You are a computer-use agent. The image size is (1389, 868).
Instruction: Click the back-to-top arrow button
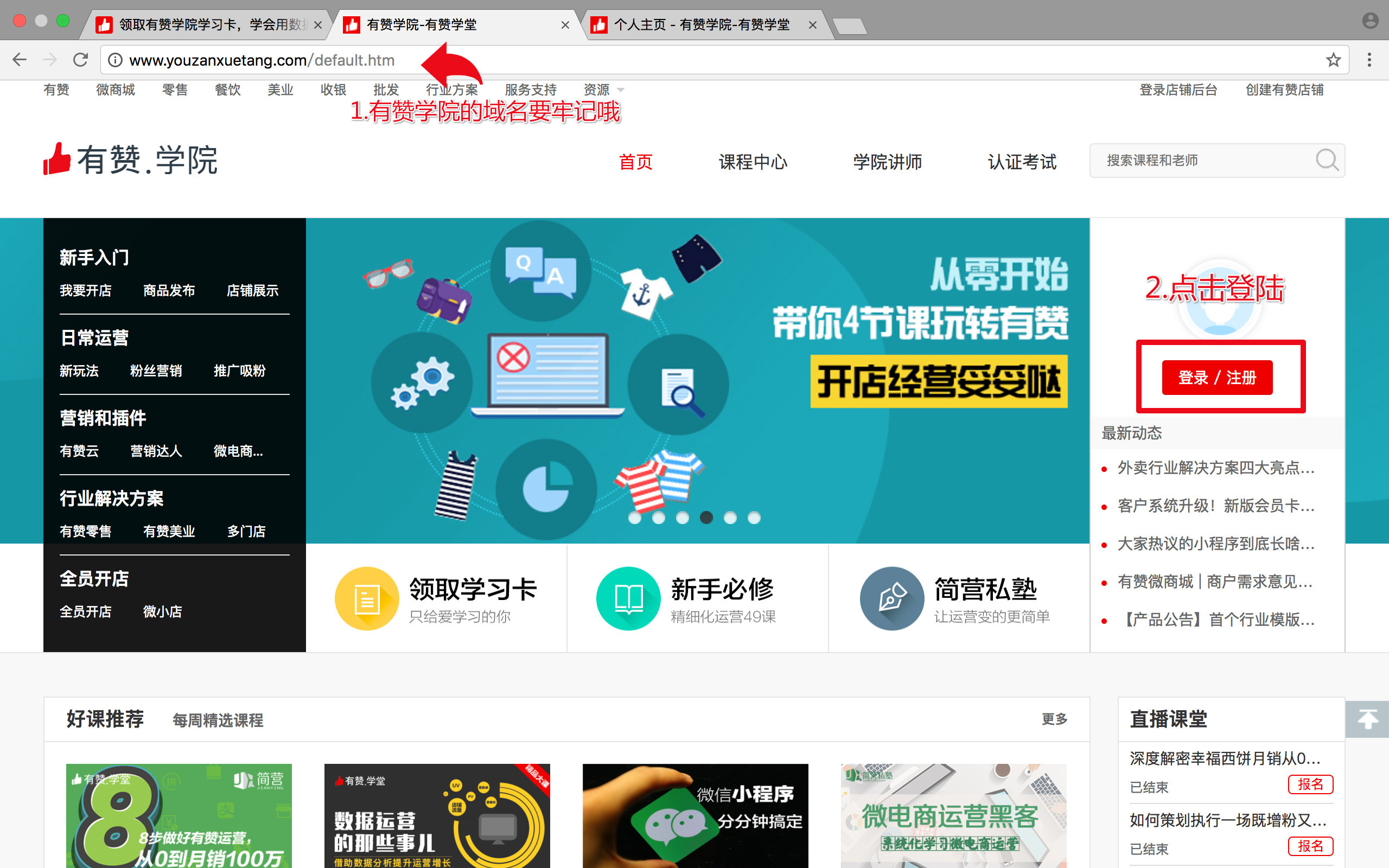[1367, 719]
